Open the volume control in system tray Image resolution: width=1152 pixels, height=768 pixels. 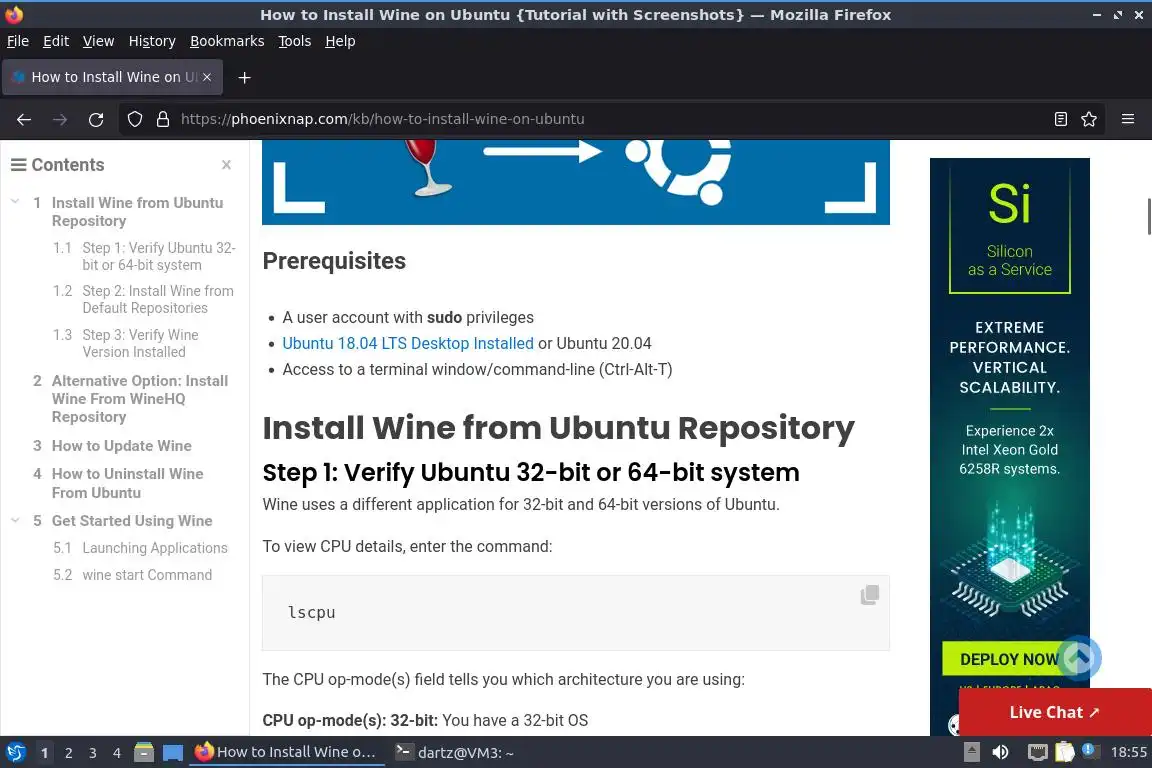1000,753
